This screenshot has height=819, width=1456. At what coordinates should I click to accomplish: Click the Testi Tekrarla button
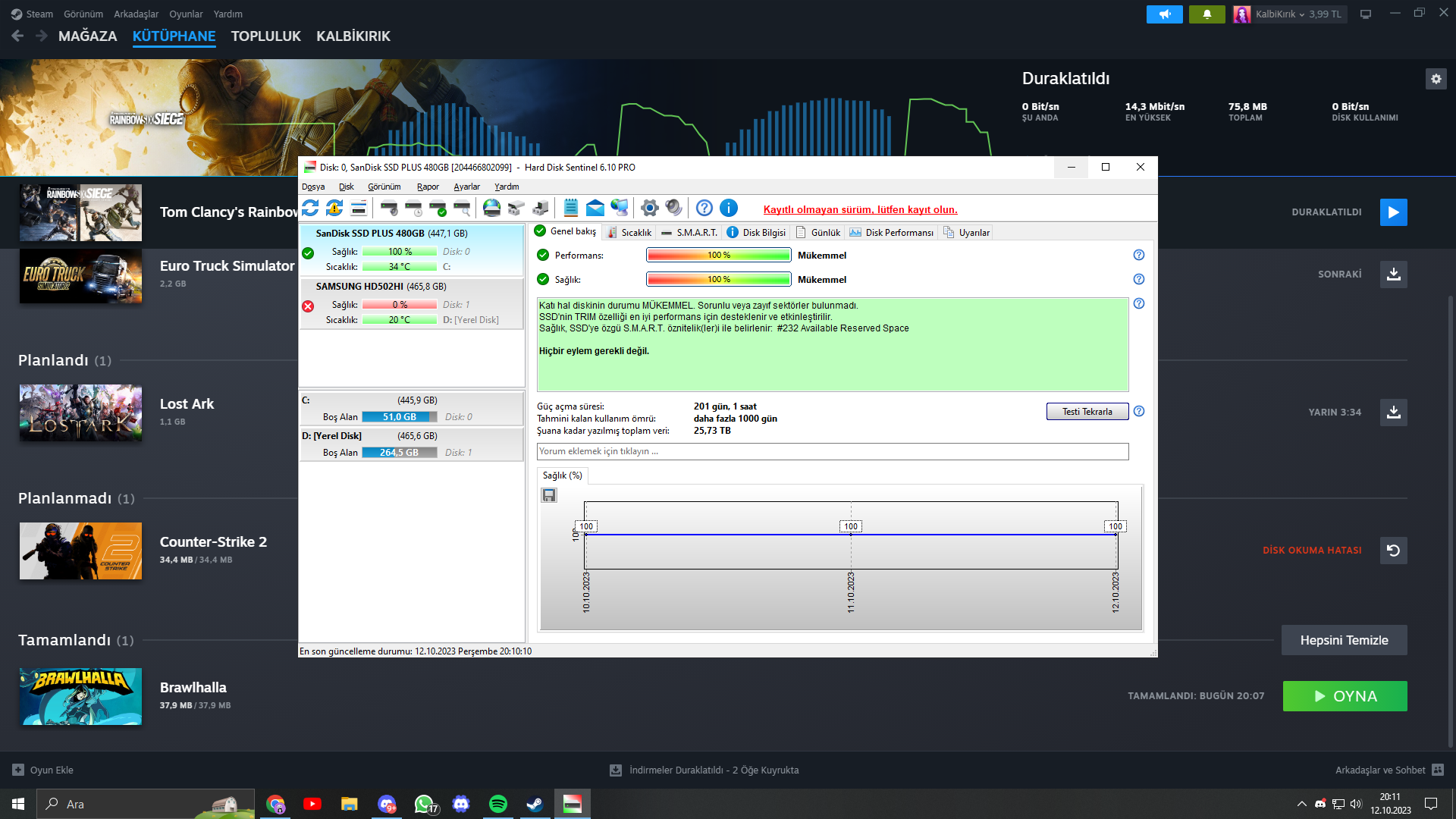pyautogui.click(x=1087, y=412)
